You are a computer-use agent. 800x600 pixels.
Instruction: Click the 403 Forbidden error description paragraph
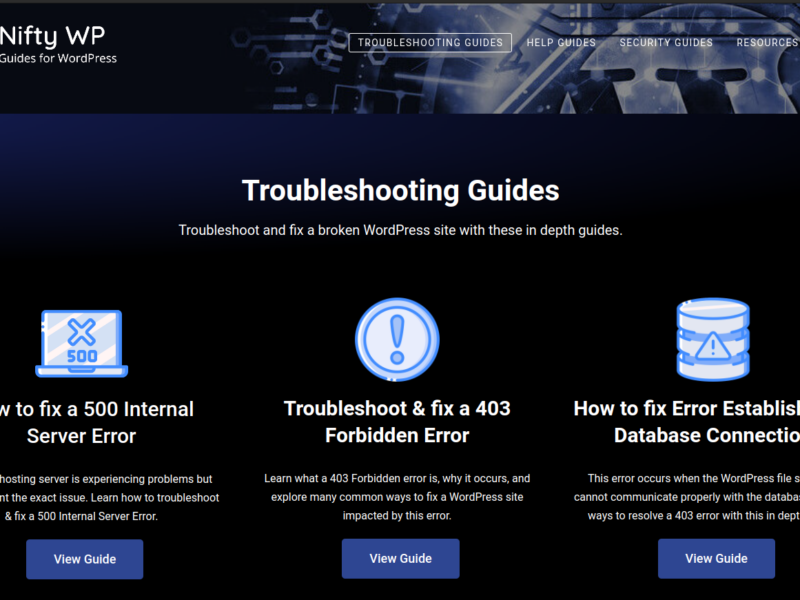click(397, 497)
